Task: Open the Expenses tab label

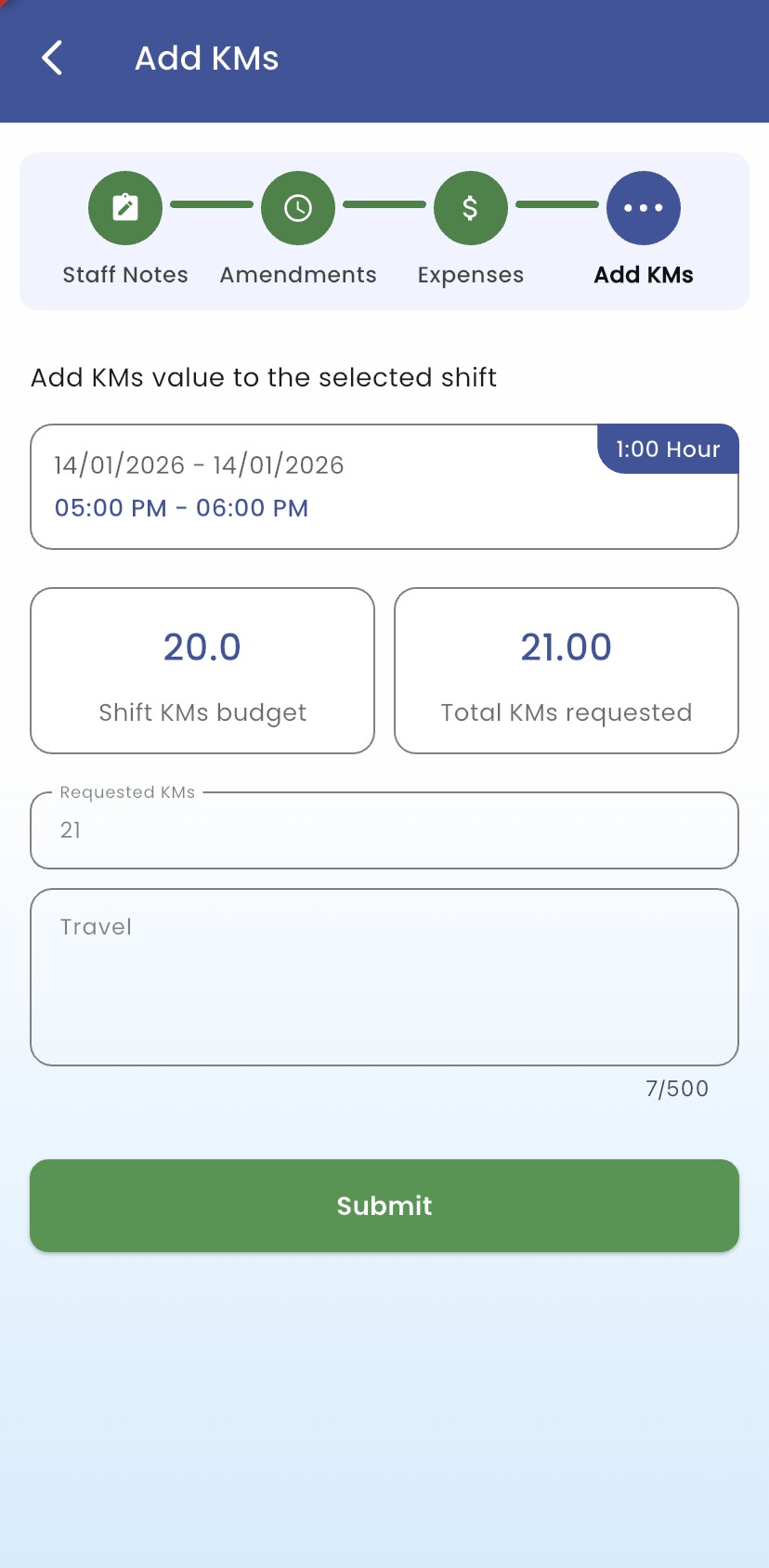Action: (x=471, y=275)
